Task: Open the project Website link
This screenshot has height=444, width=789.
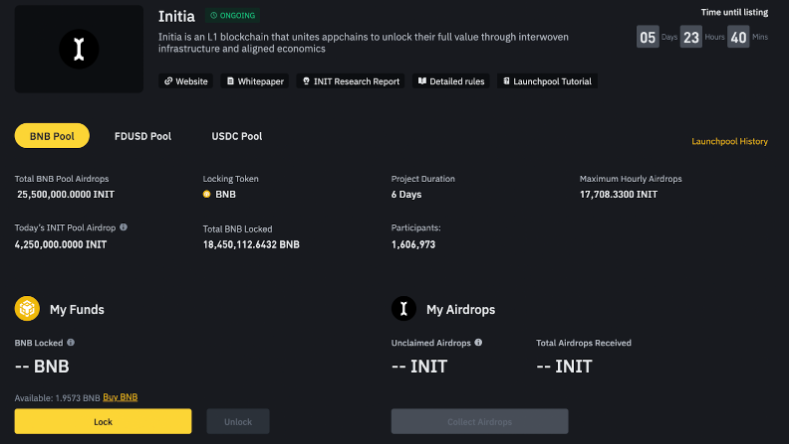Action: 186,81
